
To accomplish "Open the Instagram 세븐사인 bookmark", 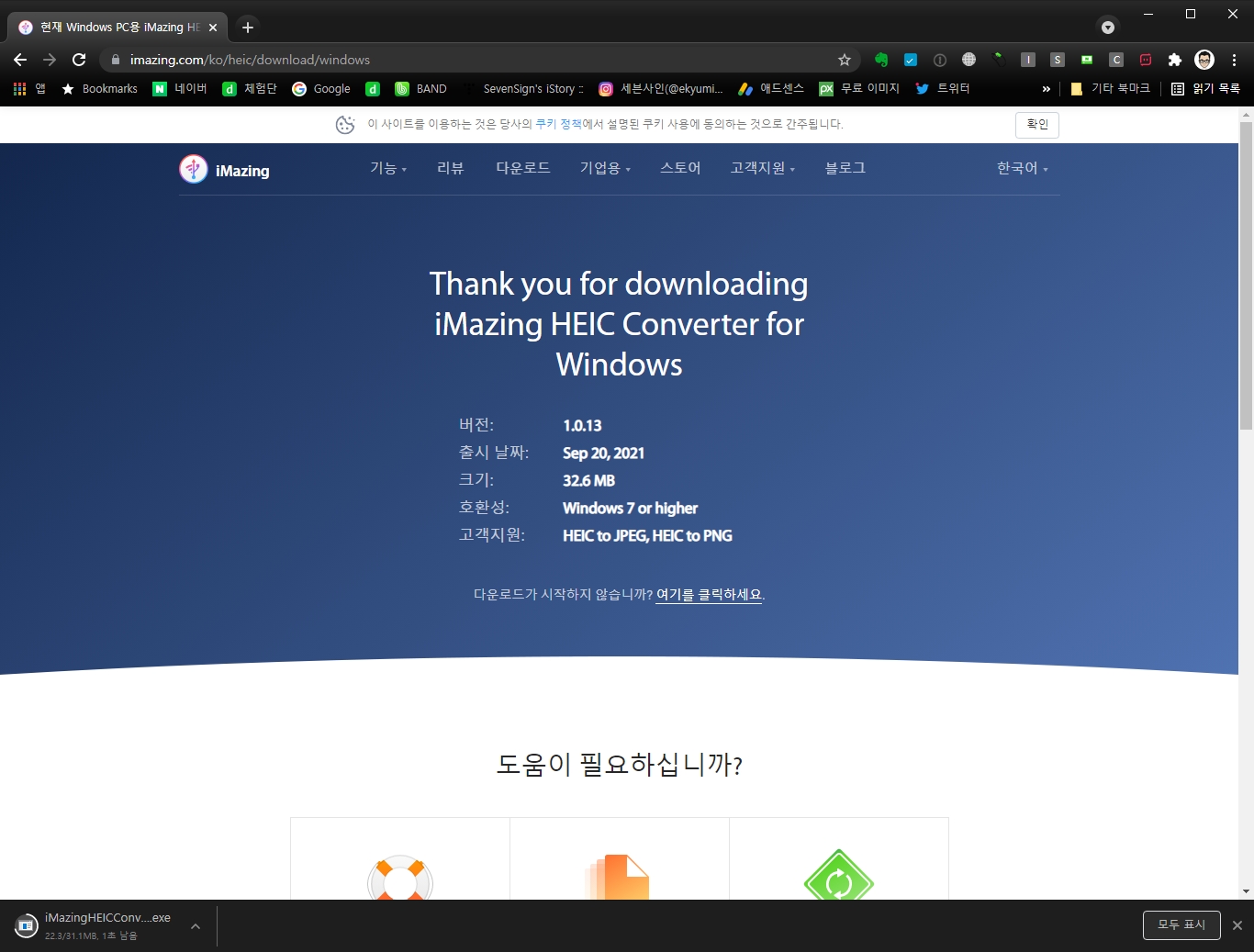I will [661, 88].
